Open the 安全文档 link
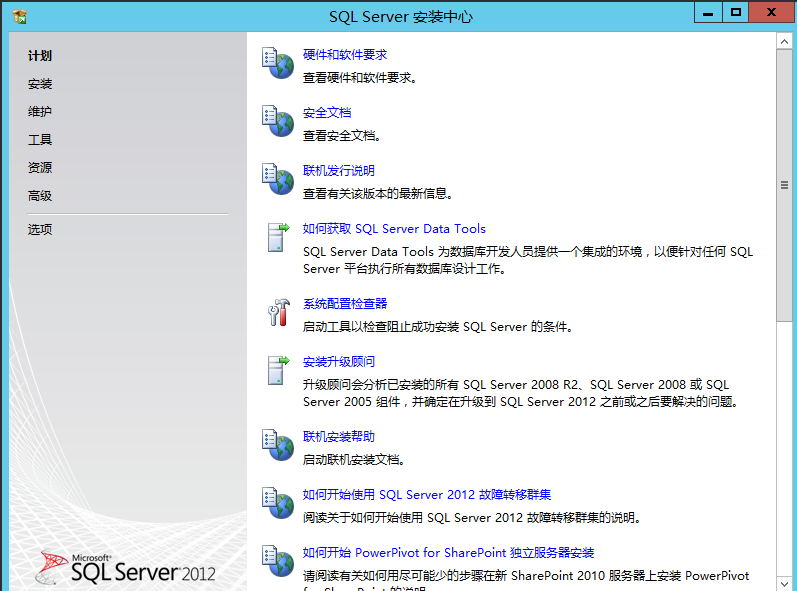This screenshot has height=591, width=797. [327, 113]
